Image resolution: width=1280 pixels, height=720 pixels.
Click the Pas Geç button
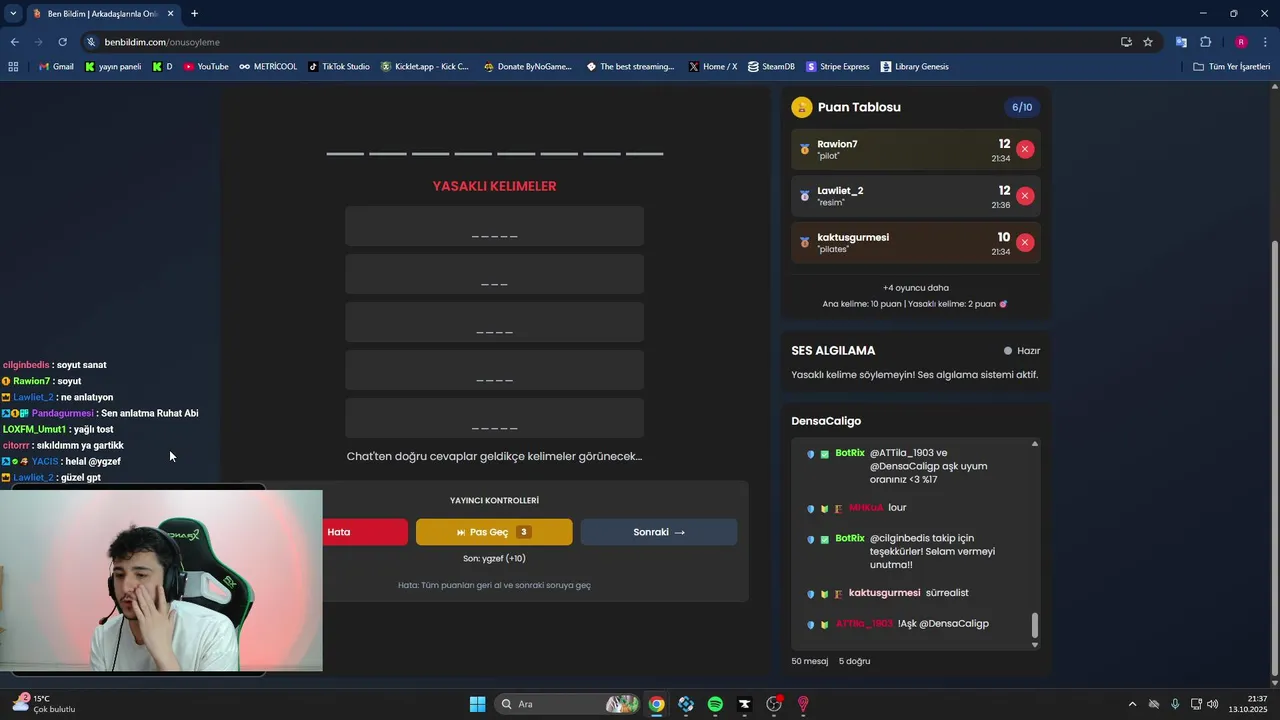click(x=494, y=532)
